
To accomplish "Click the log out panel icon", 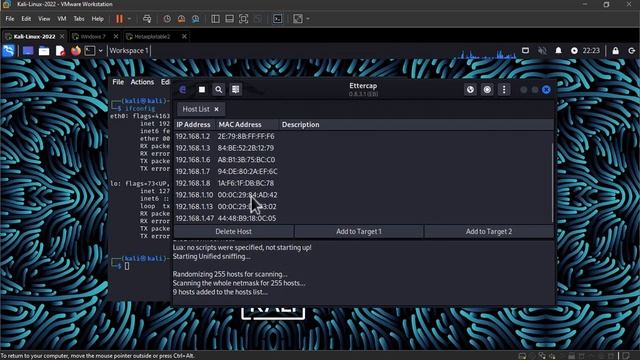I will click(632, 51).
